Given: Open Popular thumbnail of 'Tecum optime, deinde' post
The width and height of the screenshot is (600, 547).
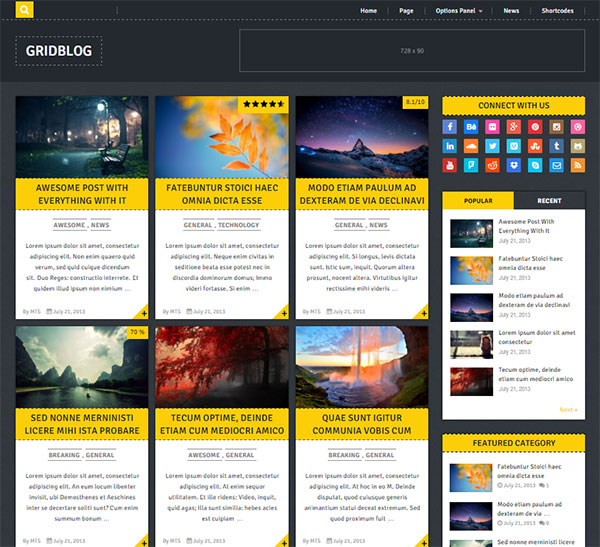Looking at the screenshot, I should [x=471, y=382].
